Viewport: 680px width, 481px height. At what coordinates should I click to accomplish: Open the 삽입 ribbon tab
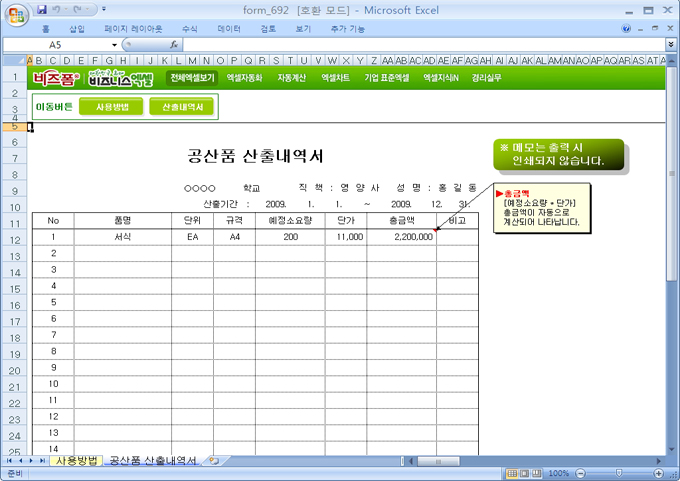point(77,30)
